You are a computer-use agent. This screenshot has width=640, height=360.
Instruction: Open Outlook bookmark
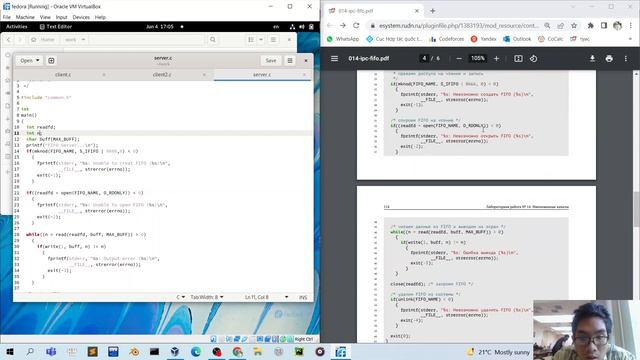pos(517,39)
